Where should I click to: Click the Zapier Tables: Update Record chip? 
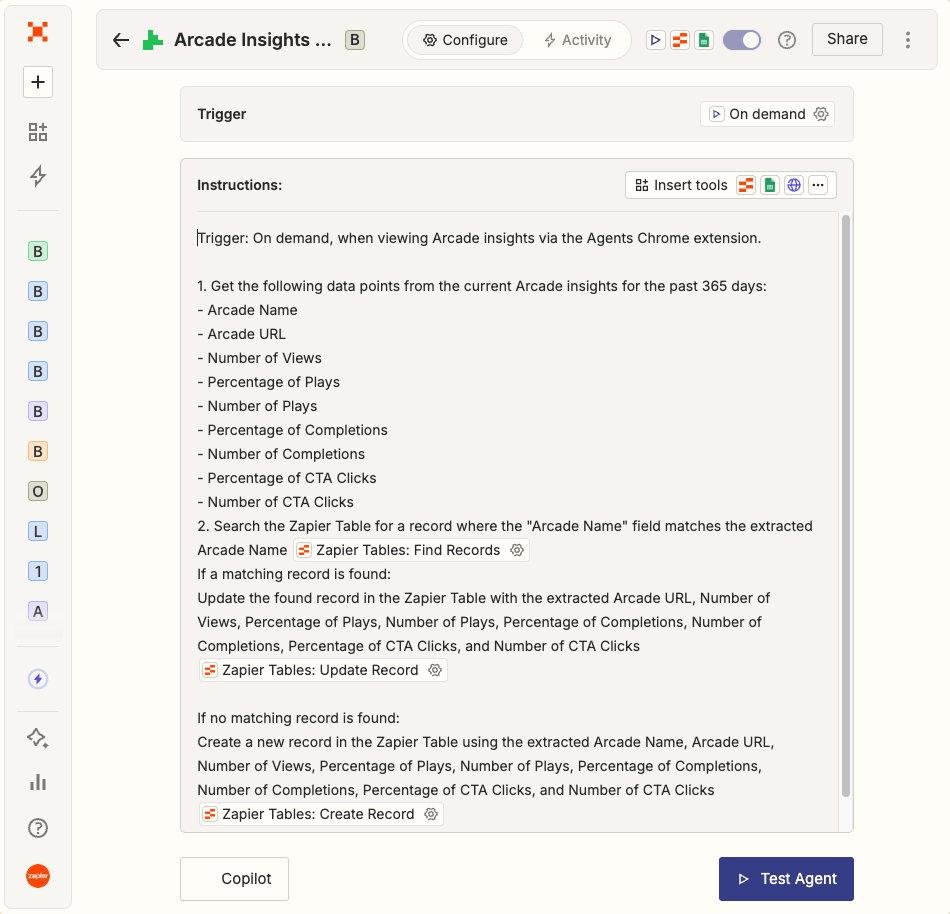coord(323,670)
